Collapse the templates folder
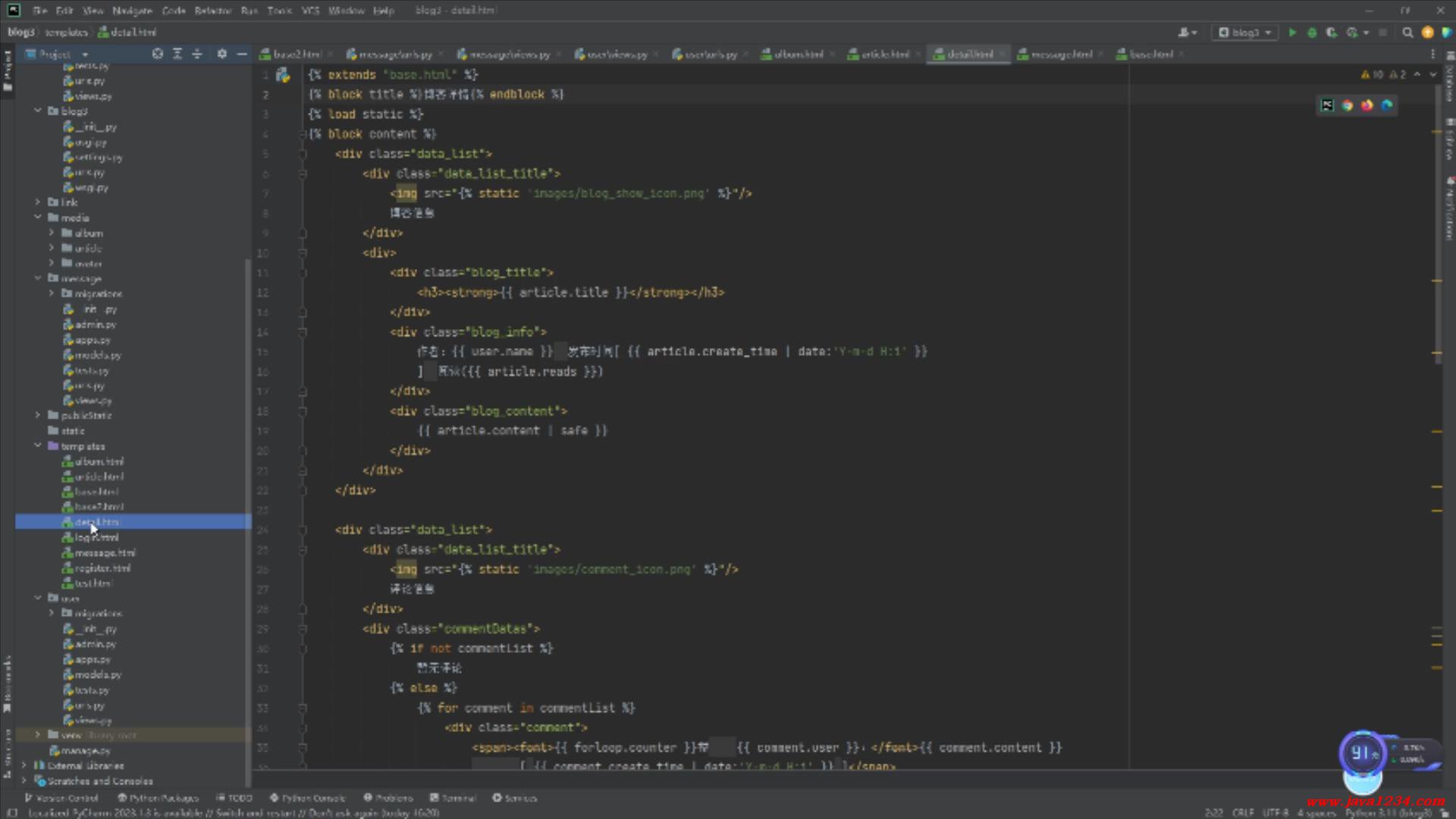The height and width of the screenshot is (819, 1456). coord(38,446)
